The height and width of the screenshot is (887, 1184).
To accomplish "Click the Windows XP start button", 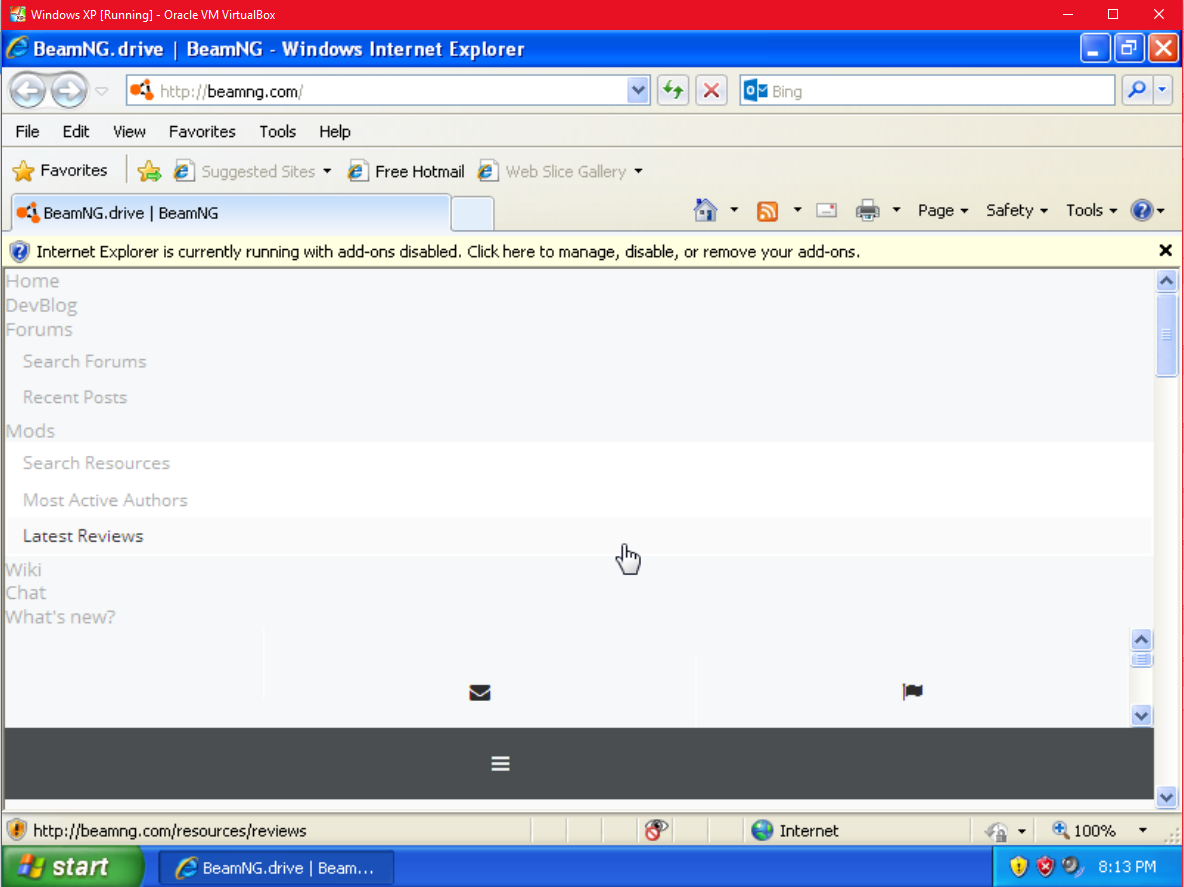I will coord(72,867).
